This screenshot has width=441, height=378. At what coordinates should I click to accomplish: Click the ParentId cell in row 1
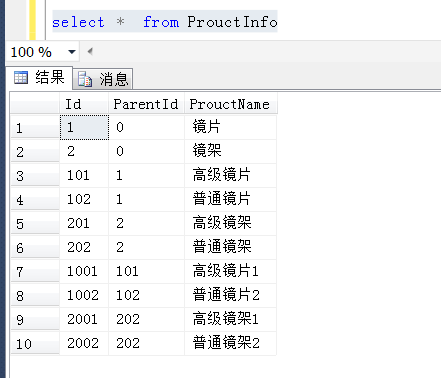point(146,127)
